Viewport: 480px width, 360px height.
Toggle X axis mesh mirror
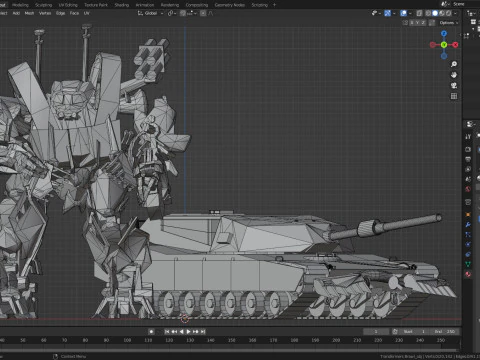(x=412, y=23)
